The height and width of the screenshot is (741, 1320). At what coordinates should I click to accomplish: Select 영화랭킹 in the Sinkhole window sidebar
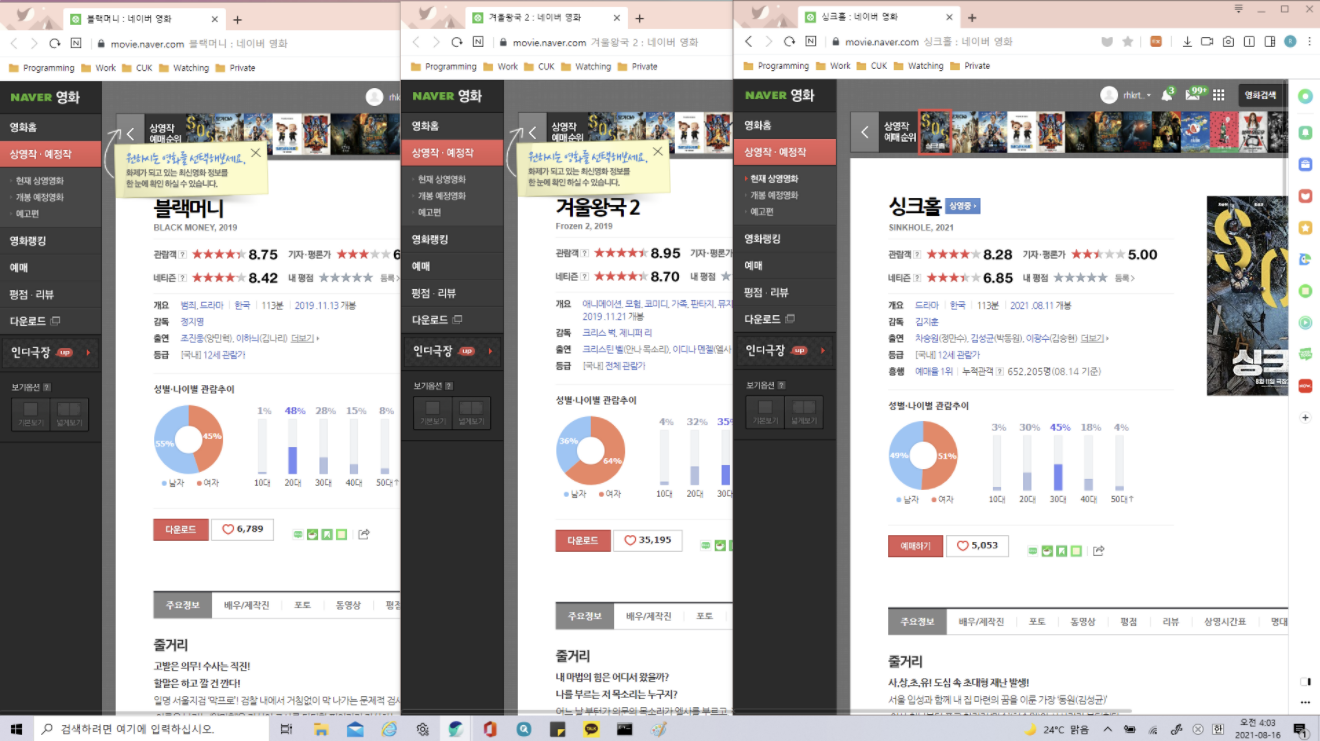(x=785, y=239)
